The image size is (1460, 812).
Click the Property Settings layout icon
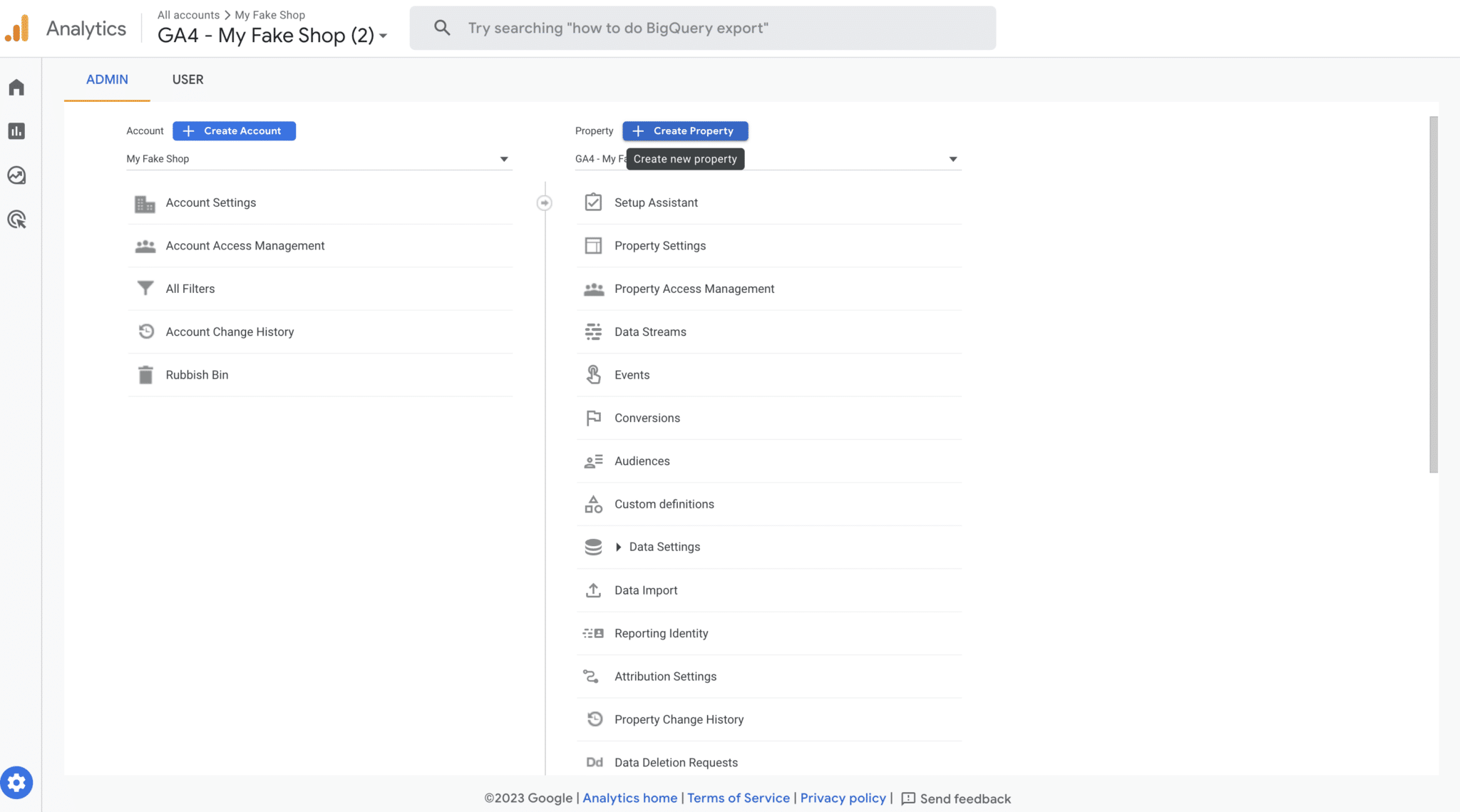(x=593, y=246)
